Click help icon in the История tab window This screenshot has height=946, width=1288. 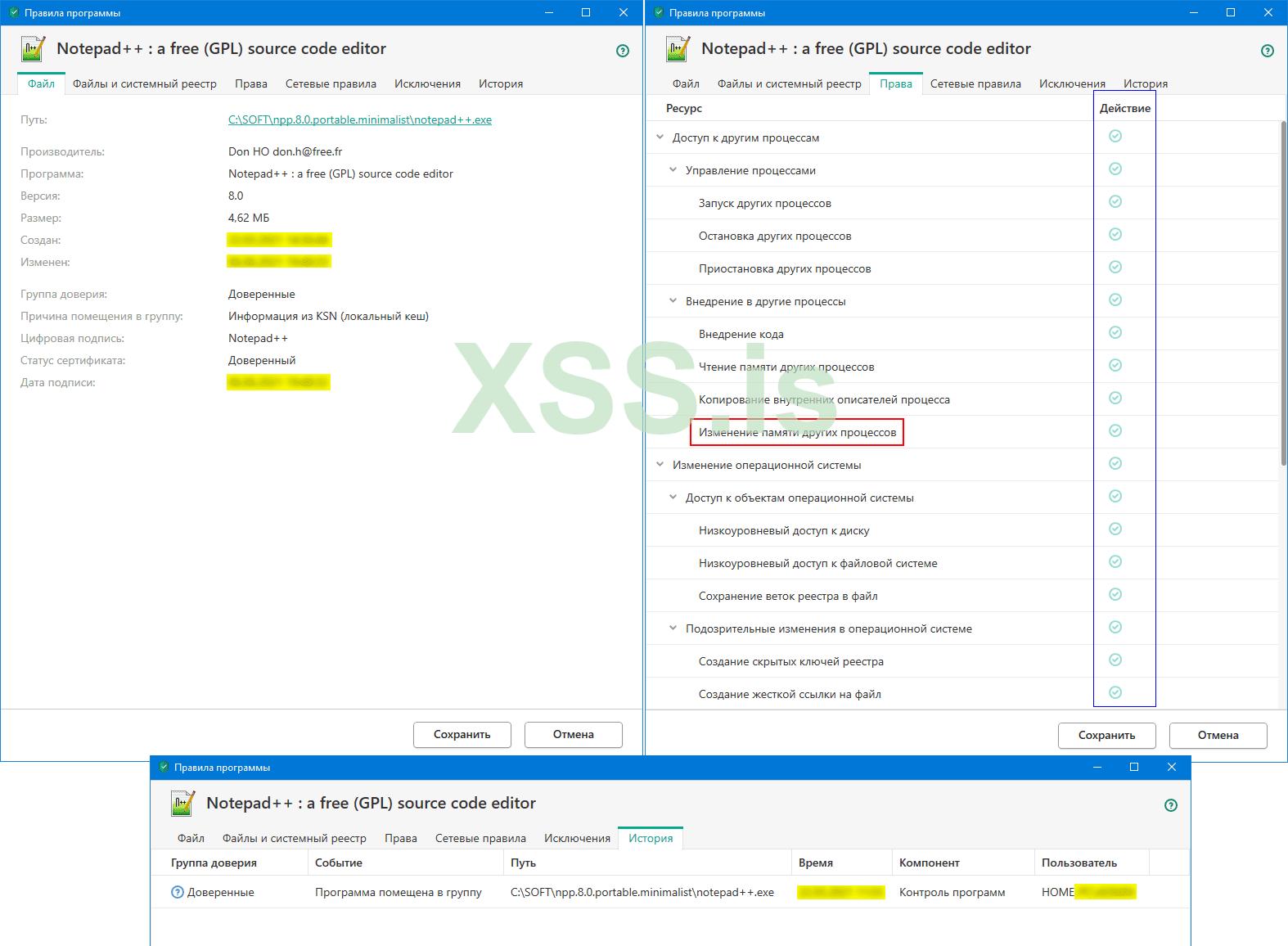tap(1171, 805)
